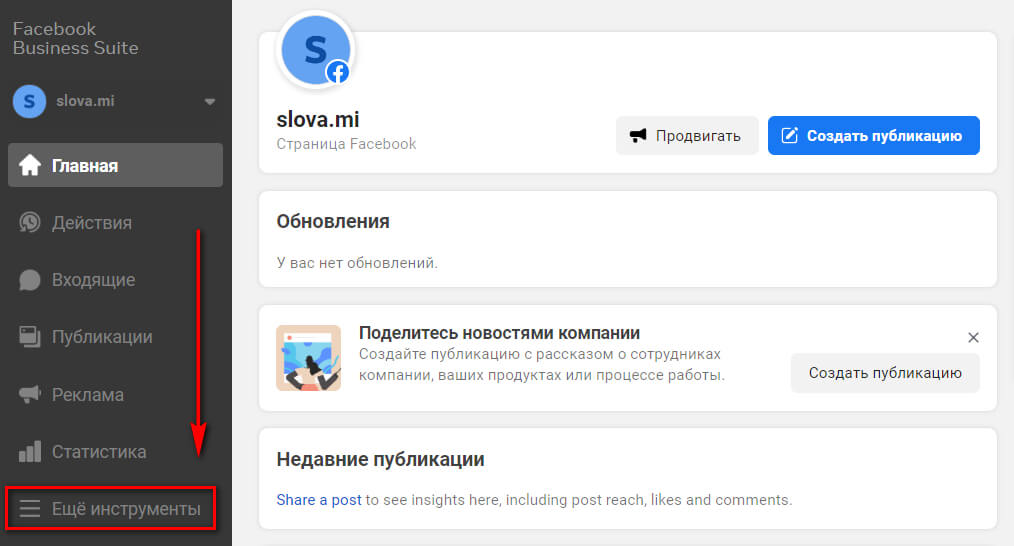Click the large slova.mi page profile picture
The height and width of the screenshot is (546, 1014).
click(316, 50)
